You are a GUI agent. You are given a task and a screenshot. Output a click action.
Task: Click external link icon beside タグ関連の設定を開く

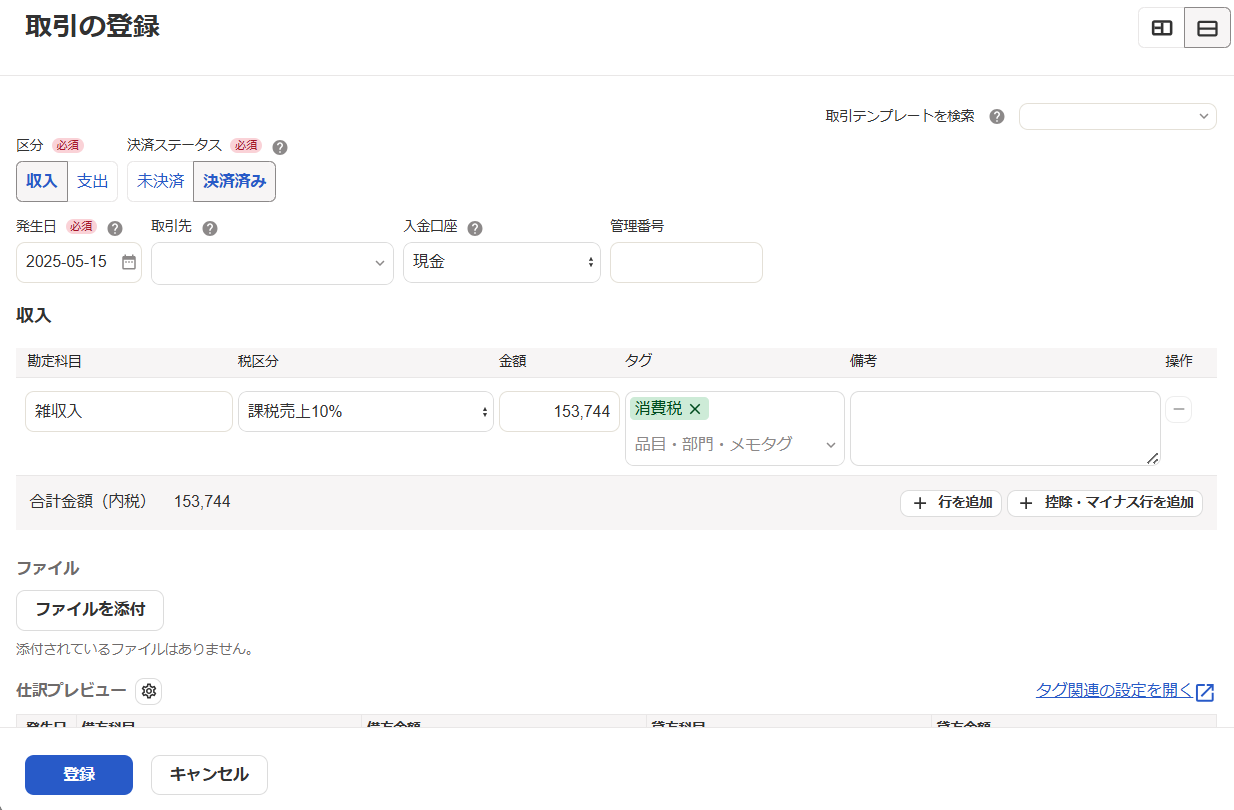tap(1206, 692)
